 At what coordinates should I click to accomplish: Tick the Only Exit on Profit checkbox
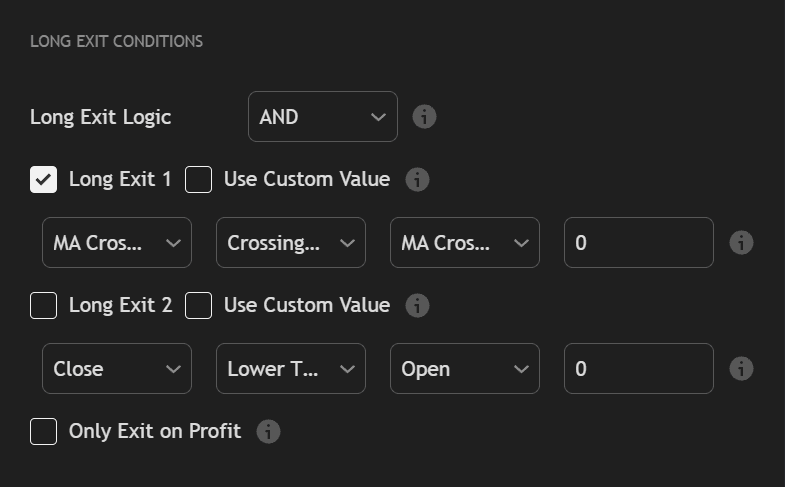tap(44, 432)
